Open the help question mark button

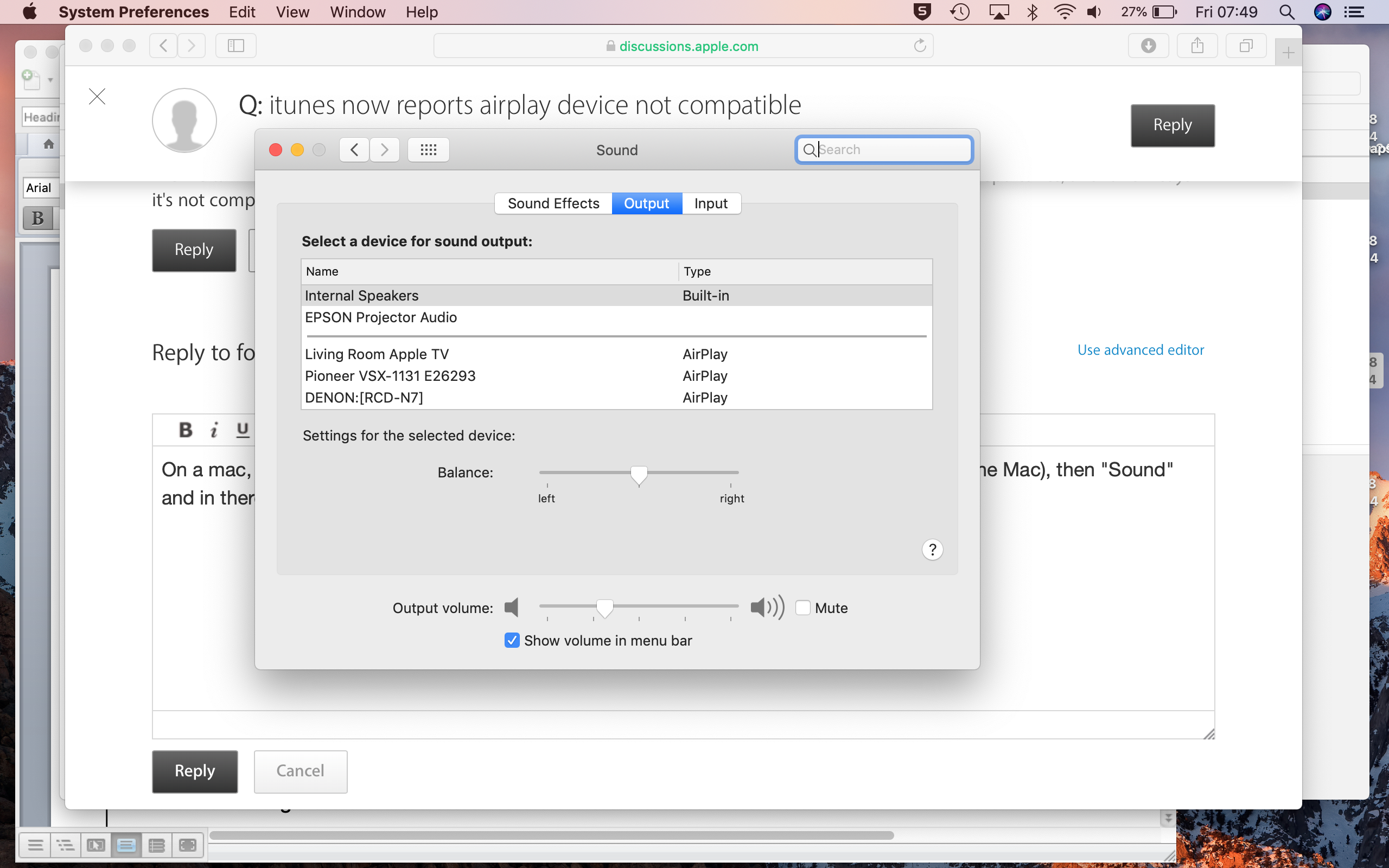tap(932, 550)
